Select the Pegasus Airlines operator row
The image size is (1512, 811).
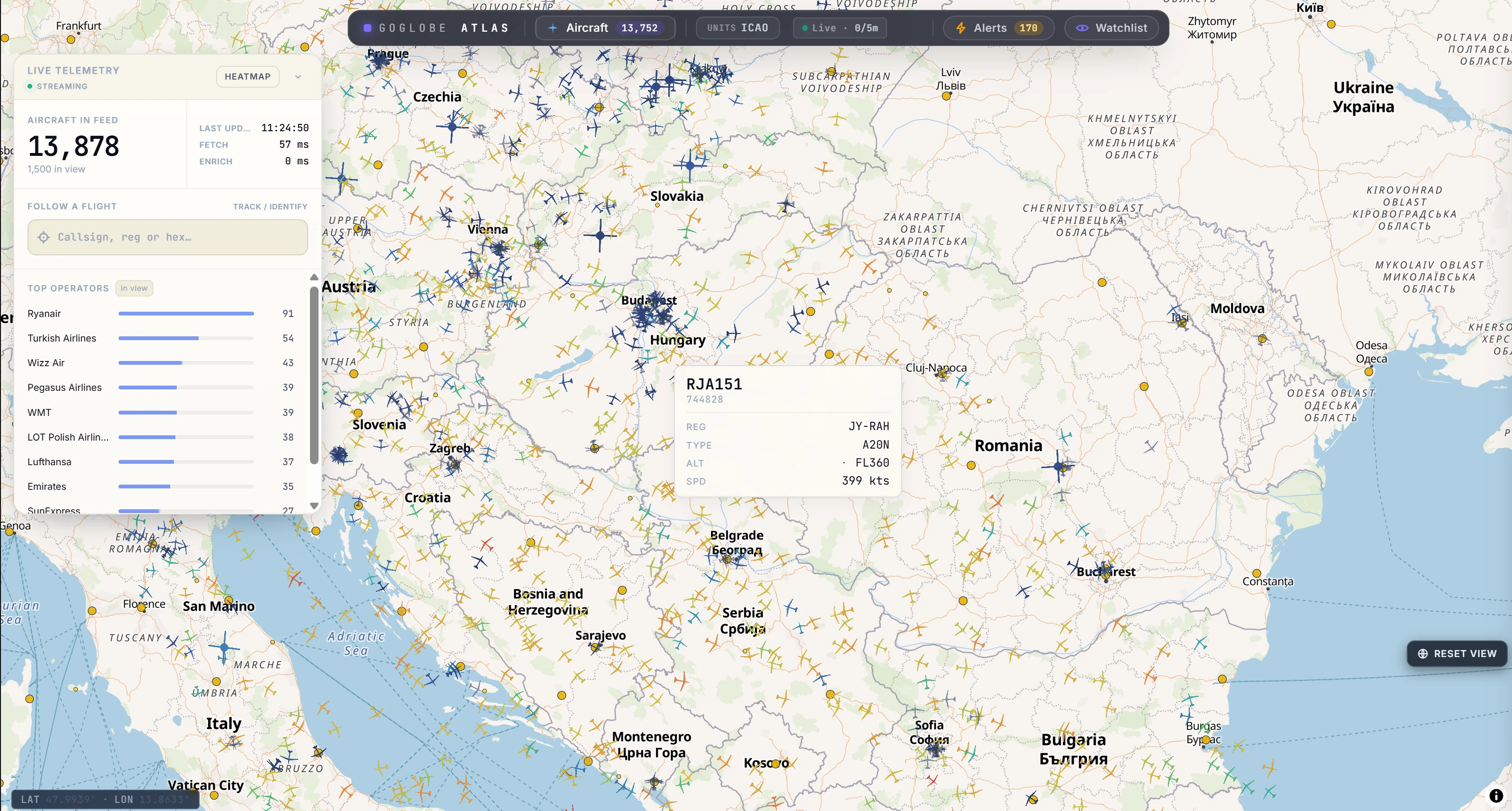[161, 388]
